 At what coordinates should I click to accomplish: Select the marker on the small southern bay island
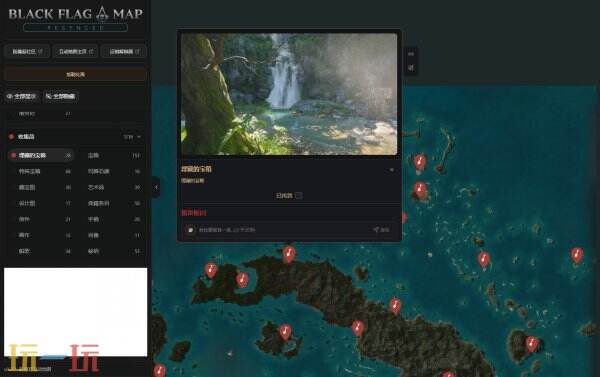pyautogui.click(x=285, y=332)
